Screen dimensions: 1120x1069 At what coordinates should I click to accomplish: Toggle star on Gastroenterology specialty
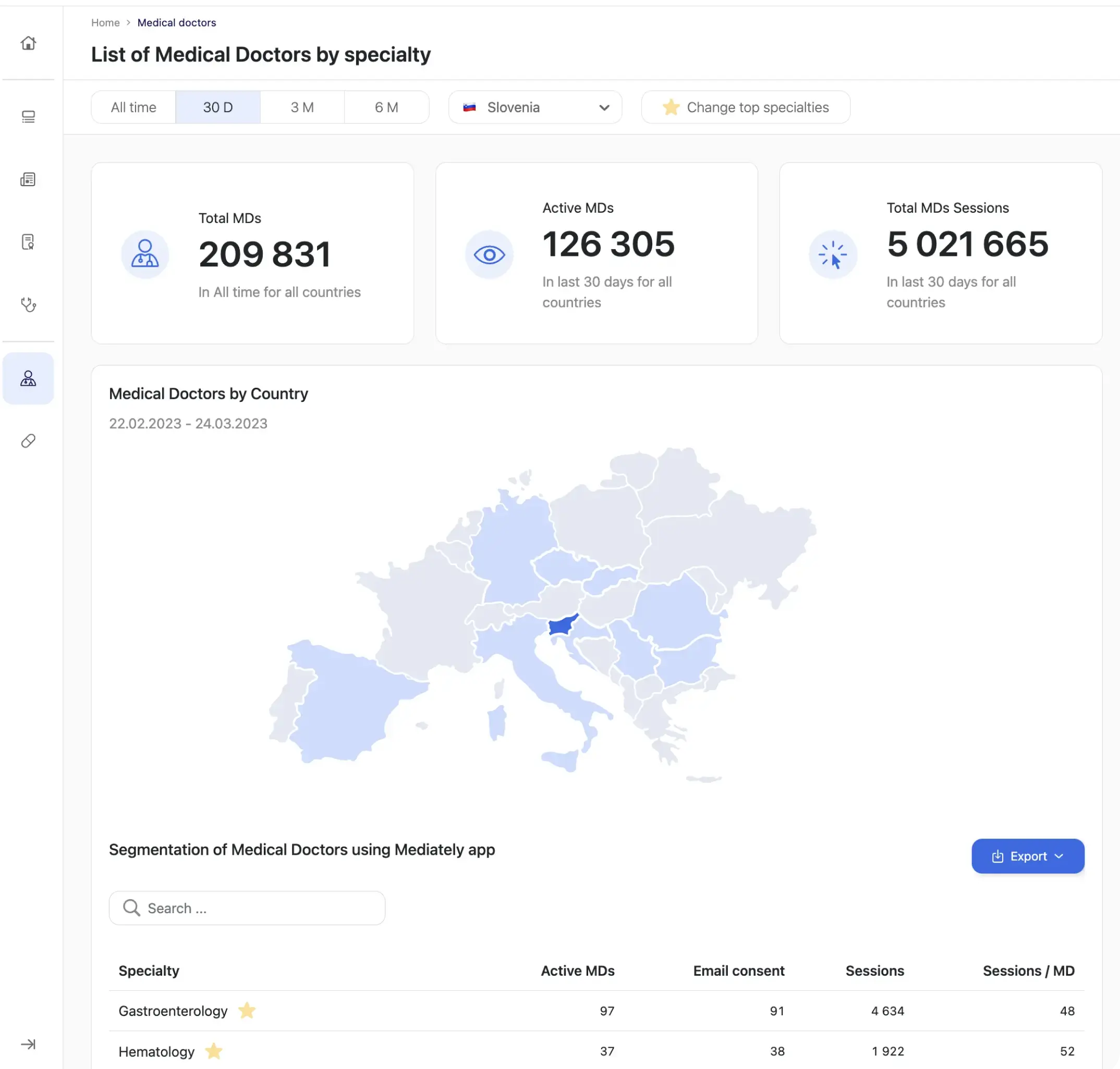247,1010
